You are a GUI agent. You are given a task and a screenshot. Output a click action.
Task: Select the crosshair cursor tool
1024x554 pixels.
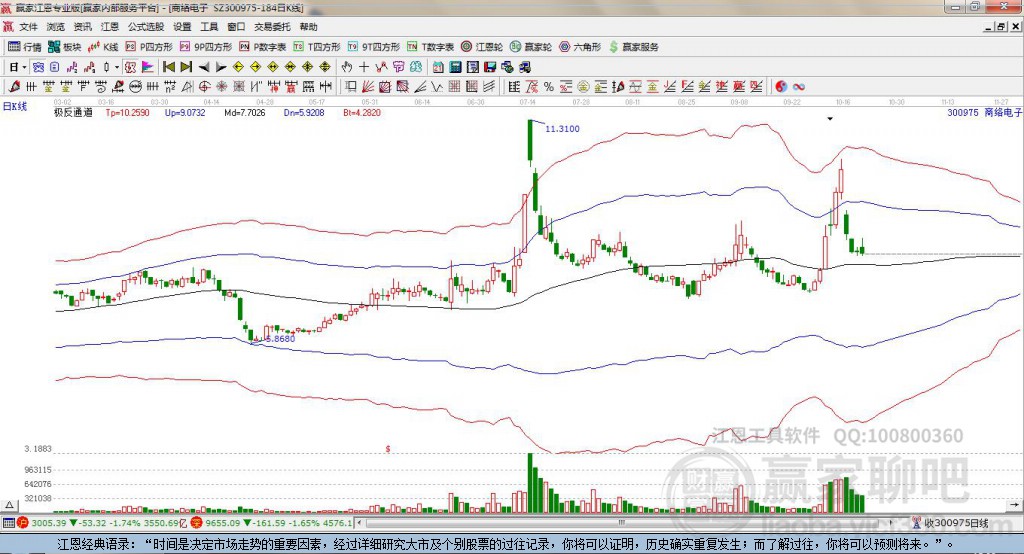[364, 67]
